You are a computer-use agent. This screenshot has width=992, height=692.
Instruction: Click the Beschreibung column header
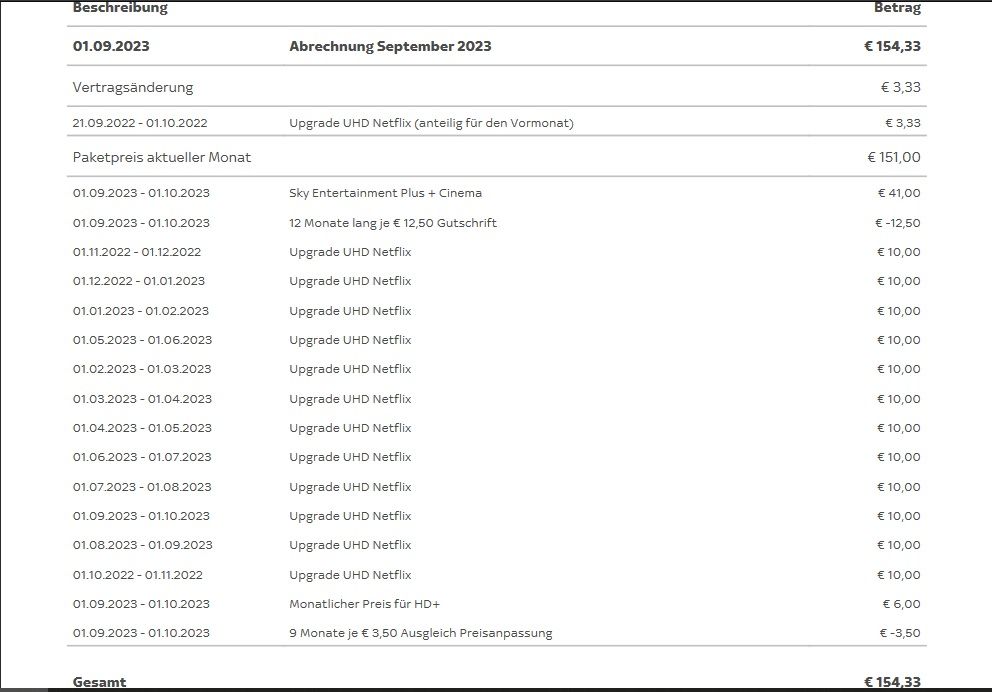(x=120, y=8)
